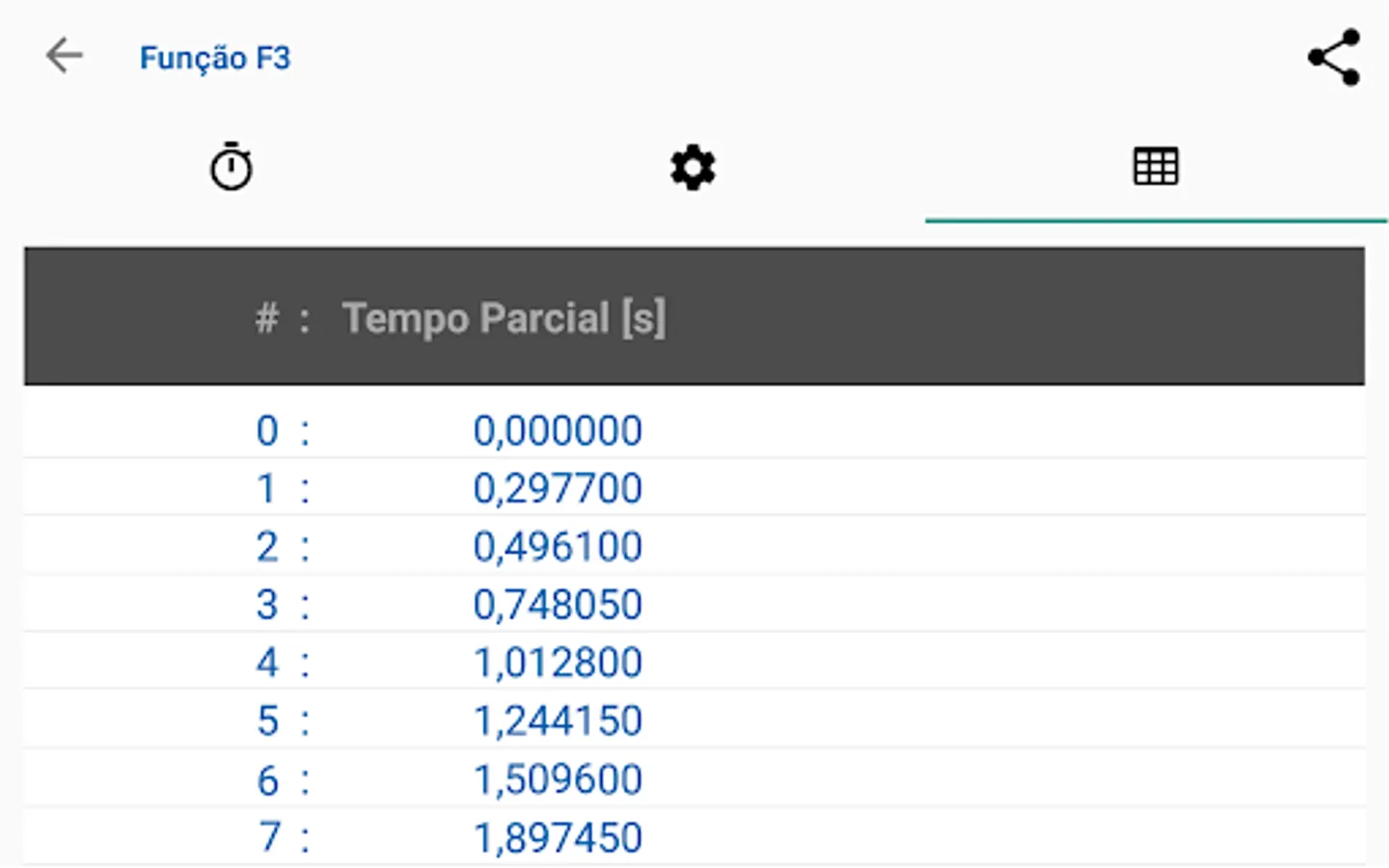Tap the index number 7 in table
Image resolution: width=1389 pixels, height=868 pixels.
(269, 837)
